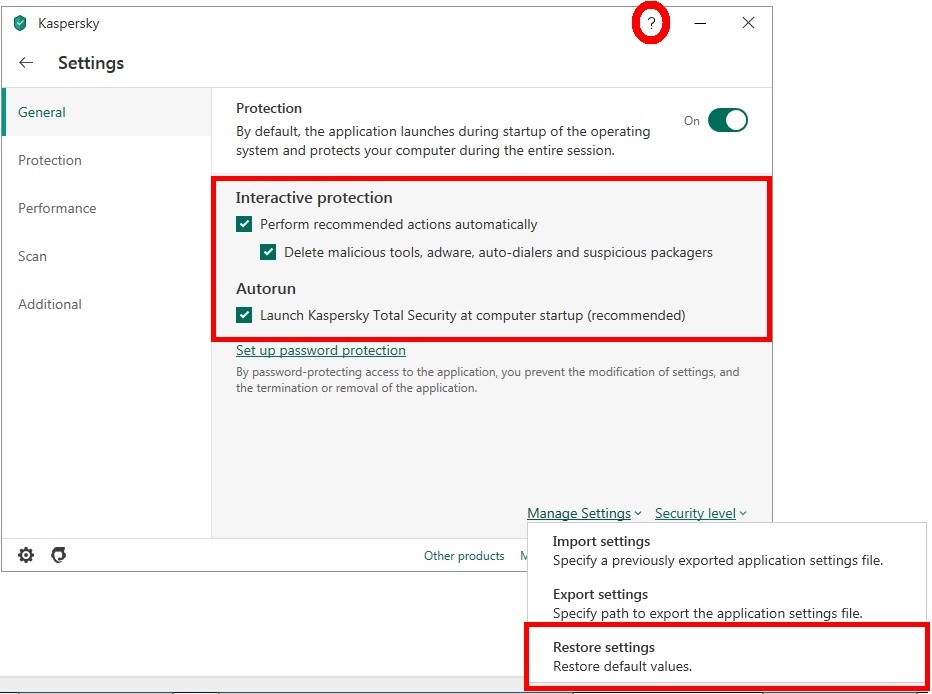Select the General settings tab
The width and height of the screenshot is (932, 694).
(x=106, y=112)
